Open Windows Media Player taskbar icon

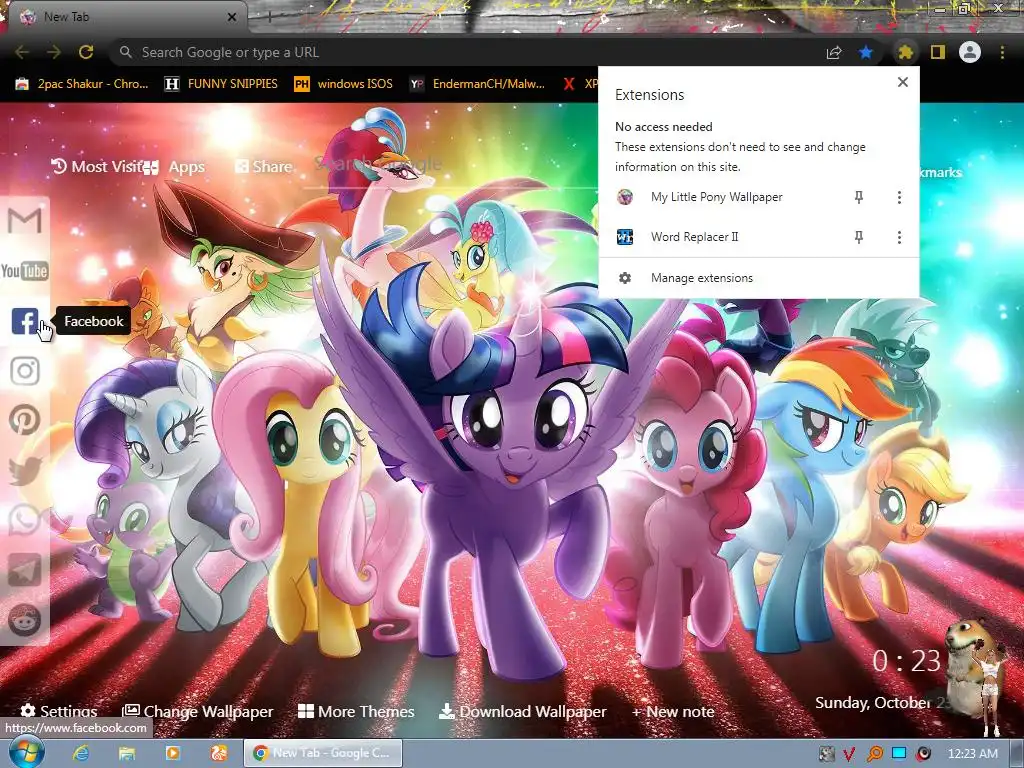tap(172, 753)
